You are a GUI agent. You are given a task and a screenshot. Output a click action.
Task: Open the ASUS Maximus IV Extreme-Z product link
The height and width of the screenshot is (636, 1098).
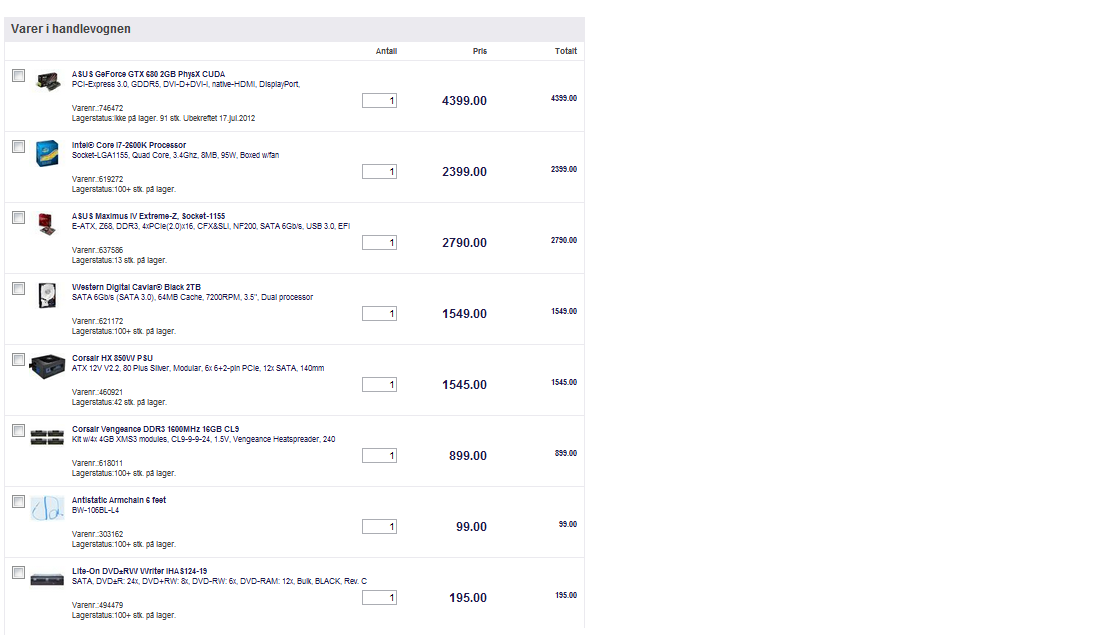(148, 216)
